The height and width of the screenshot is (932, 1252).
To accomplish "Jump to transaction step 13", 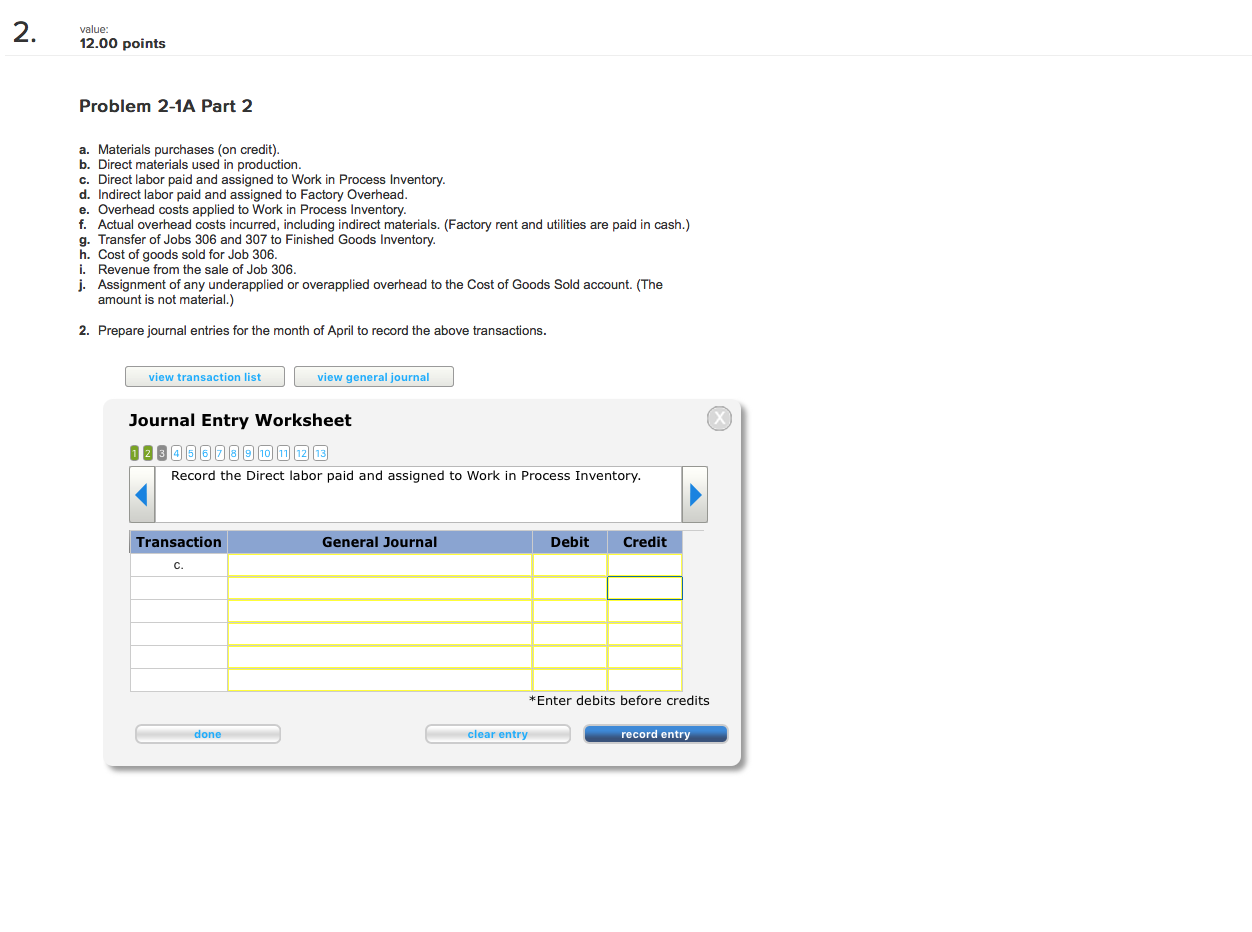I will point(320,453).
